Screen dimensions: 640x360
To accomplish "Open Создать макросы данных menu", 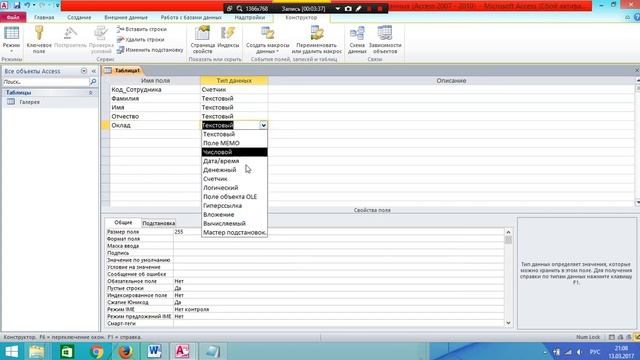I will 268,40.
